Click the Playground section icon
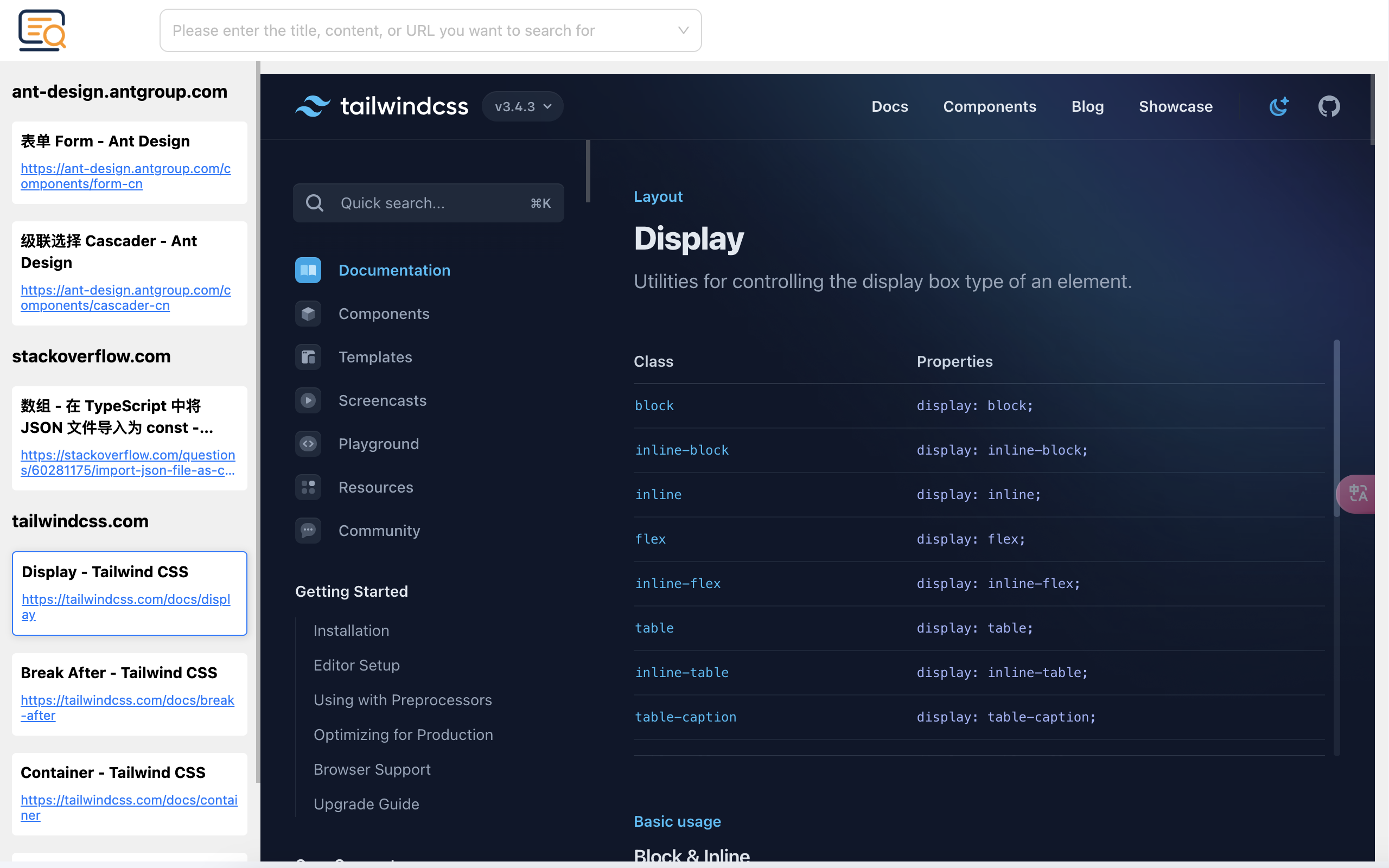The height and width of the screenshot is (868, 1389). (x=308, y=444)
